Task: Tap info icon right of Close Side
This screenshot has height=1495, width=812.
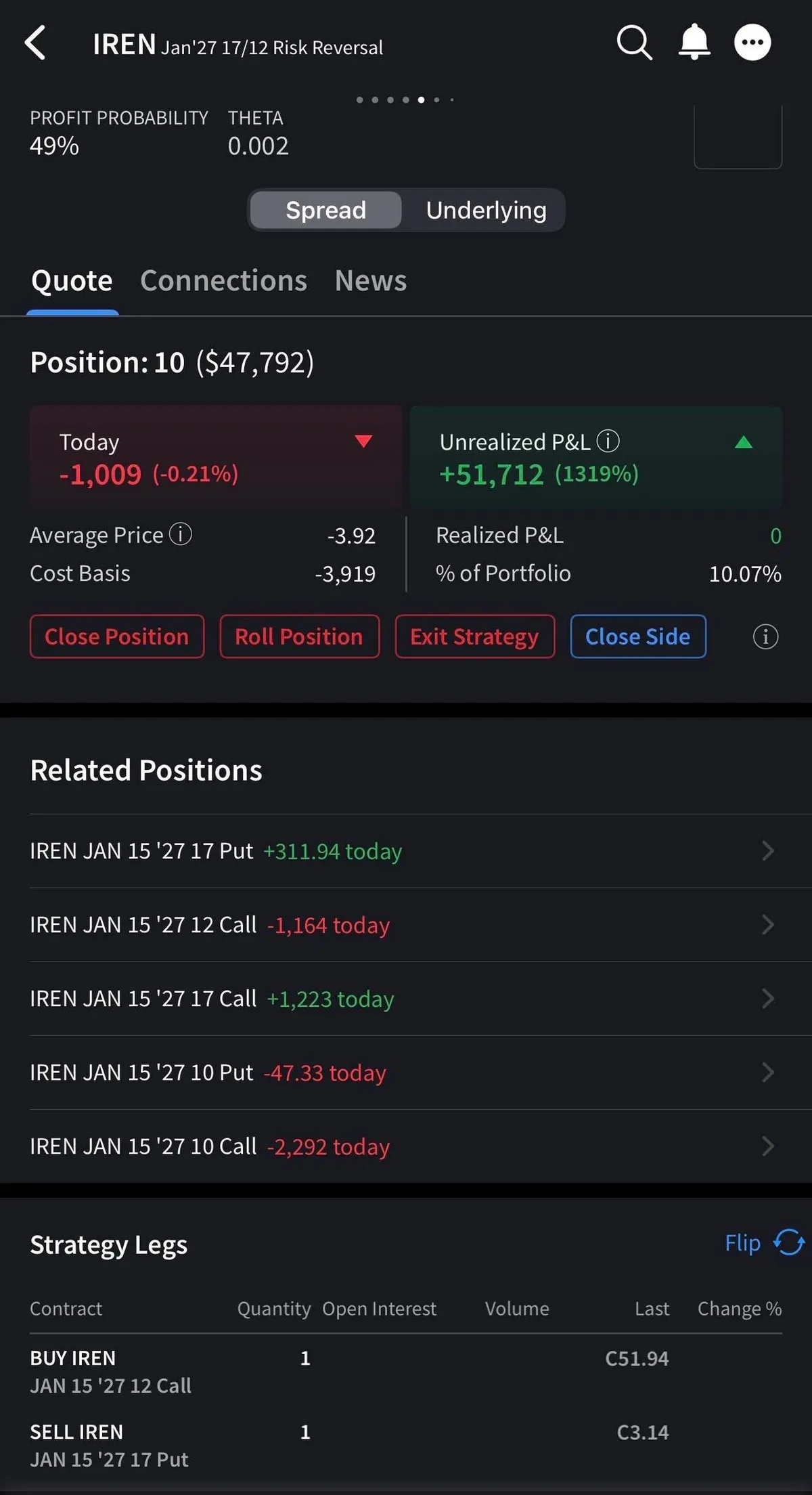Action: pos(765,636)
